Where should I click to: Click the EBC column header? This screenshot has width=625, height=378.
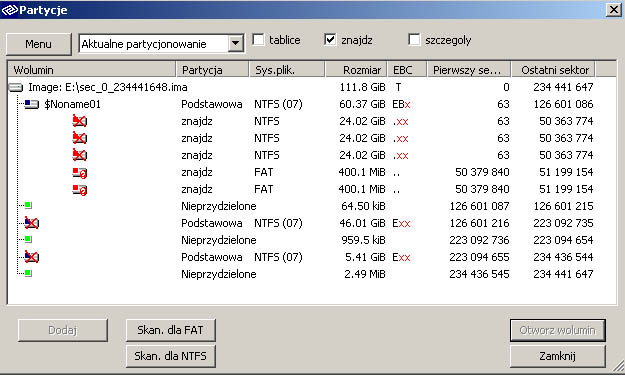[x=407, y=70]
